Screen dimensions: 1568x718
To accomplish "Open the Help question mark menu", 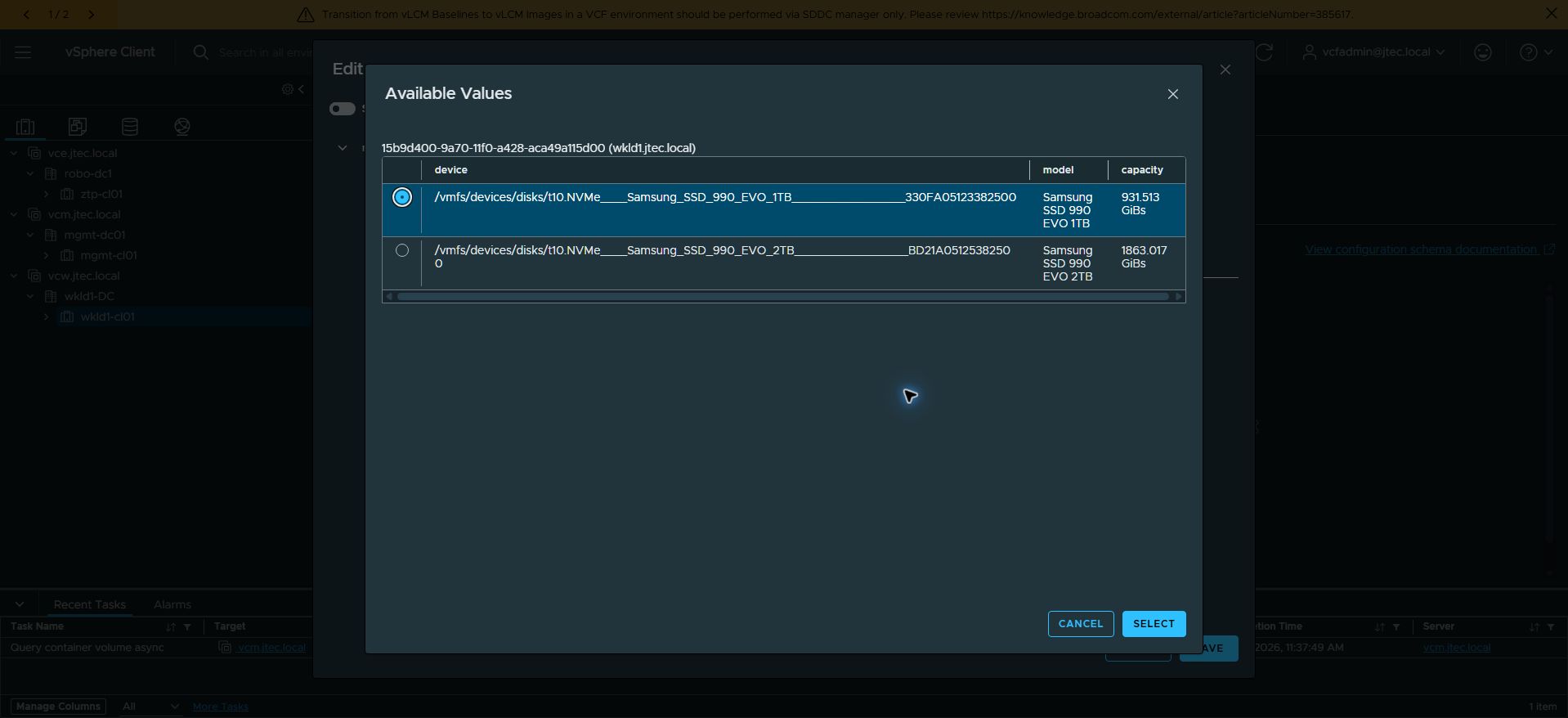I will pos(1535,52).
